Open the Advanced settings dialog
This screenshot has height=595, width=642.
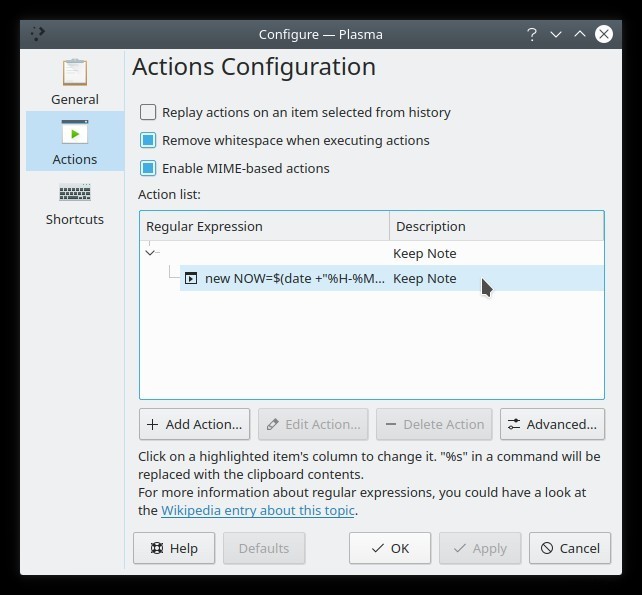552,424
